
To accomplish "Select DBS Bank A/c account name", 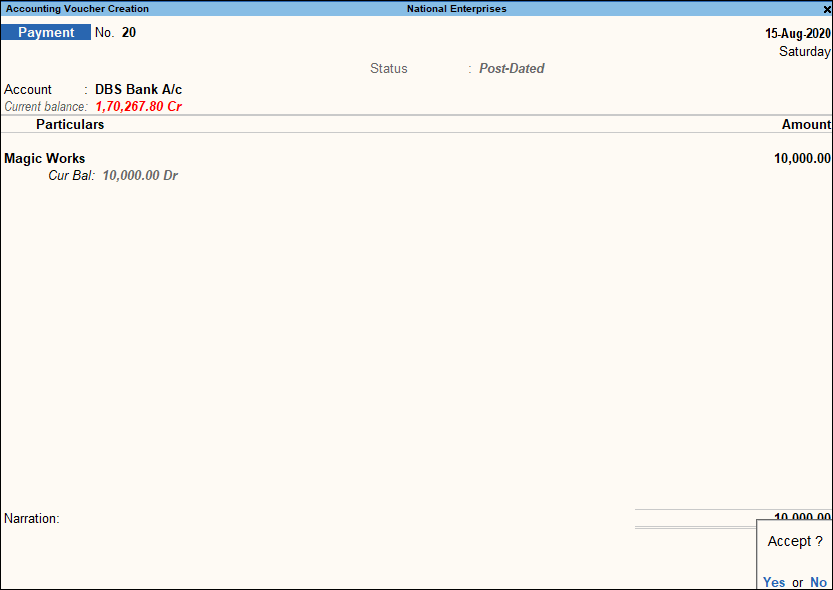I will (137, 89).
